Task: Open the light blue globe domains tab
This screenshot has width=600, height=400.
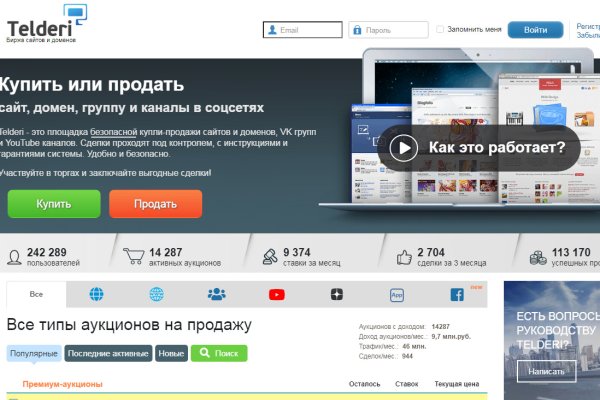Action: click(156, 295)
